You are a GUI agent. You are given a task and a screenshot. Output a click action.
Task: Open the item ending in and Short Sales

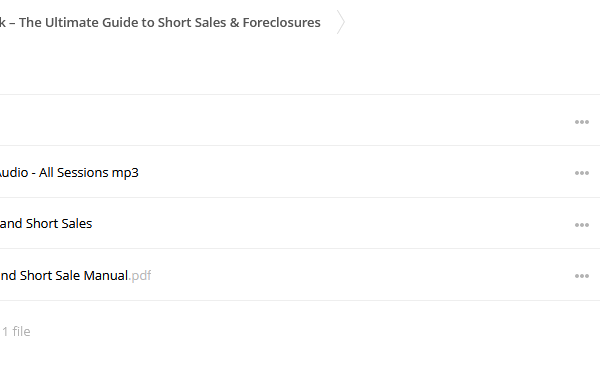pos(46,223)
